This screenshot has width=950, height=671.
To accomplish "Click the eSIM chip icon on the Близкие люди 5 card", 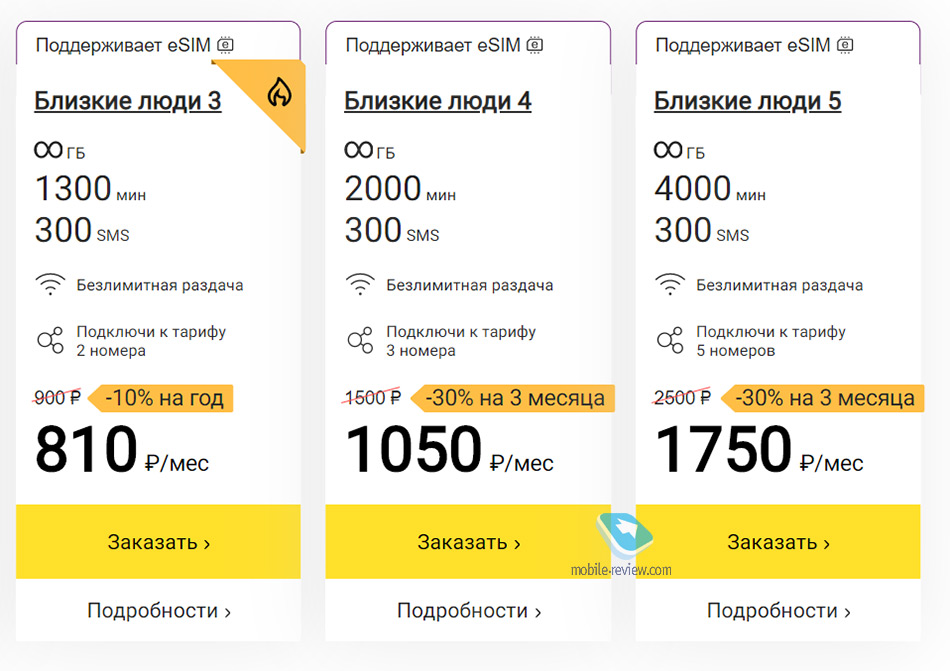I will tap(845, 45).
